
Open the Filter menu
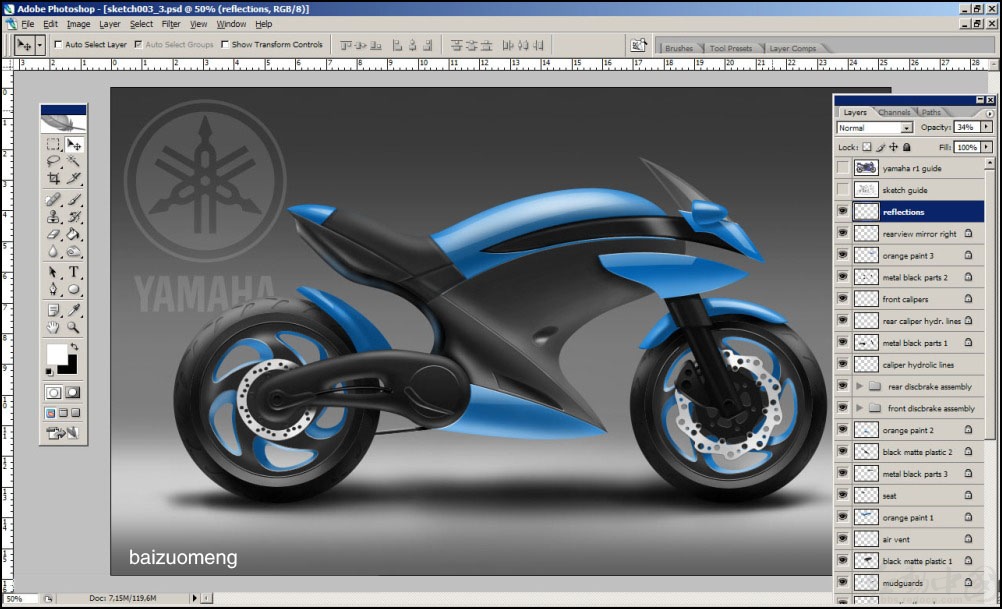coord(171,24)
